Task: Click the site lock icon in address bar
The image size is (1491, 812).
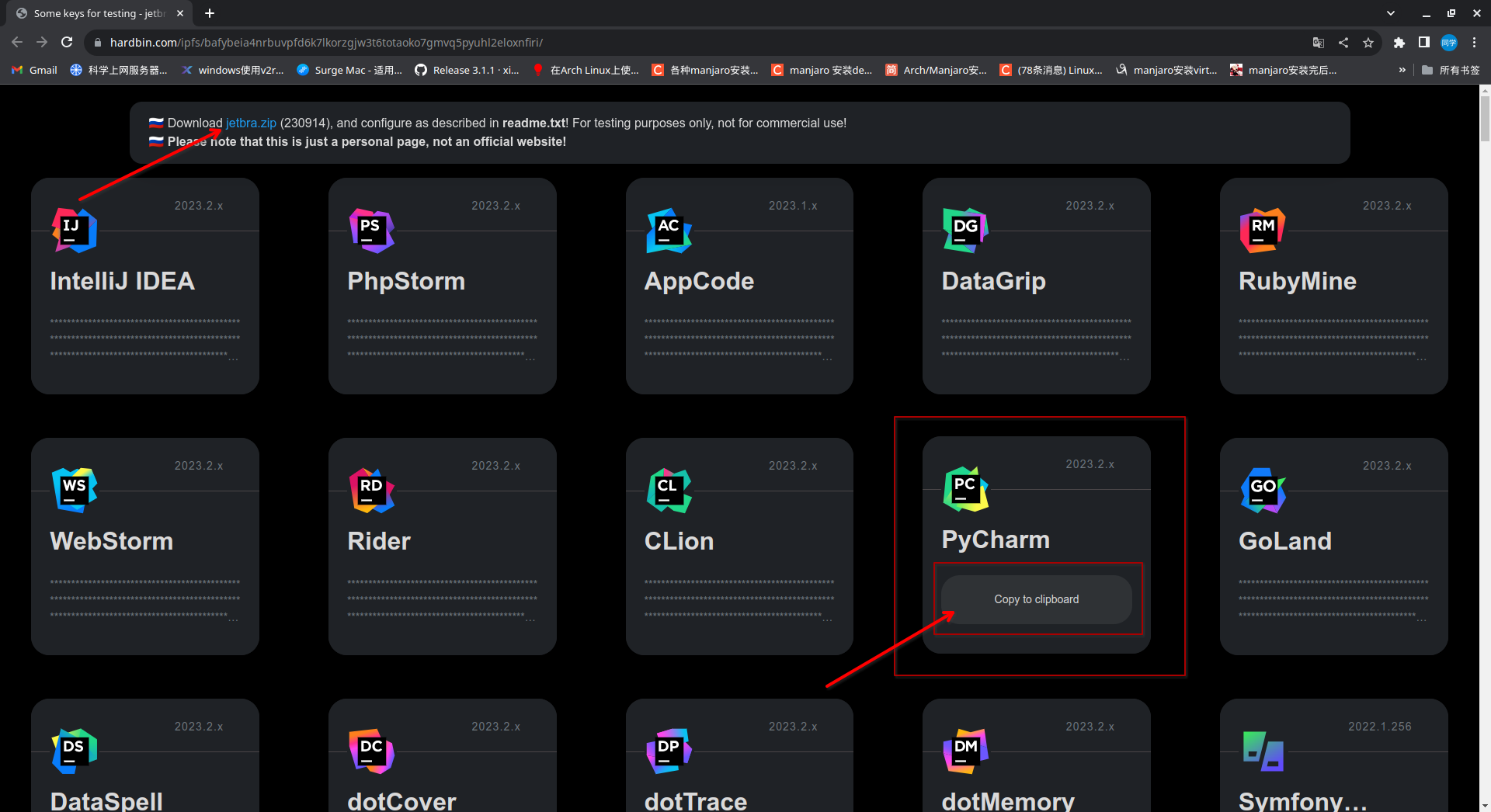Action: pos(97,43)
